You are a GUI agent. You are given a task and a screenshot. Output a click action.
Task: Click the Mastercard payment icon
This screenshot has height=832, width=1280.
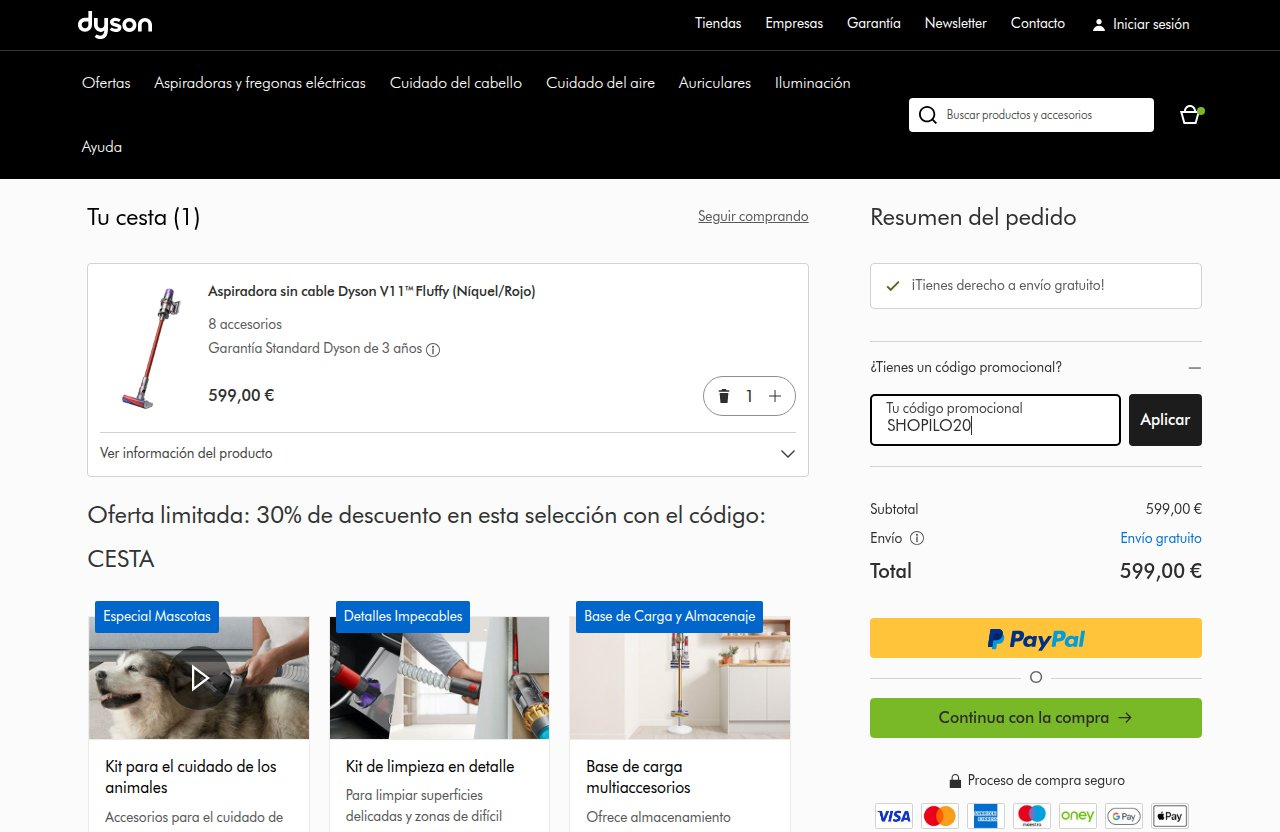(x=940, y=816)
